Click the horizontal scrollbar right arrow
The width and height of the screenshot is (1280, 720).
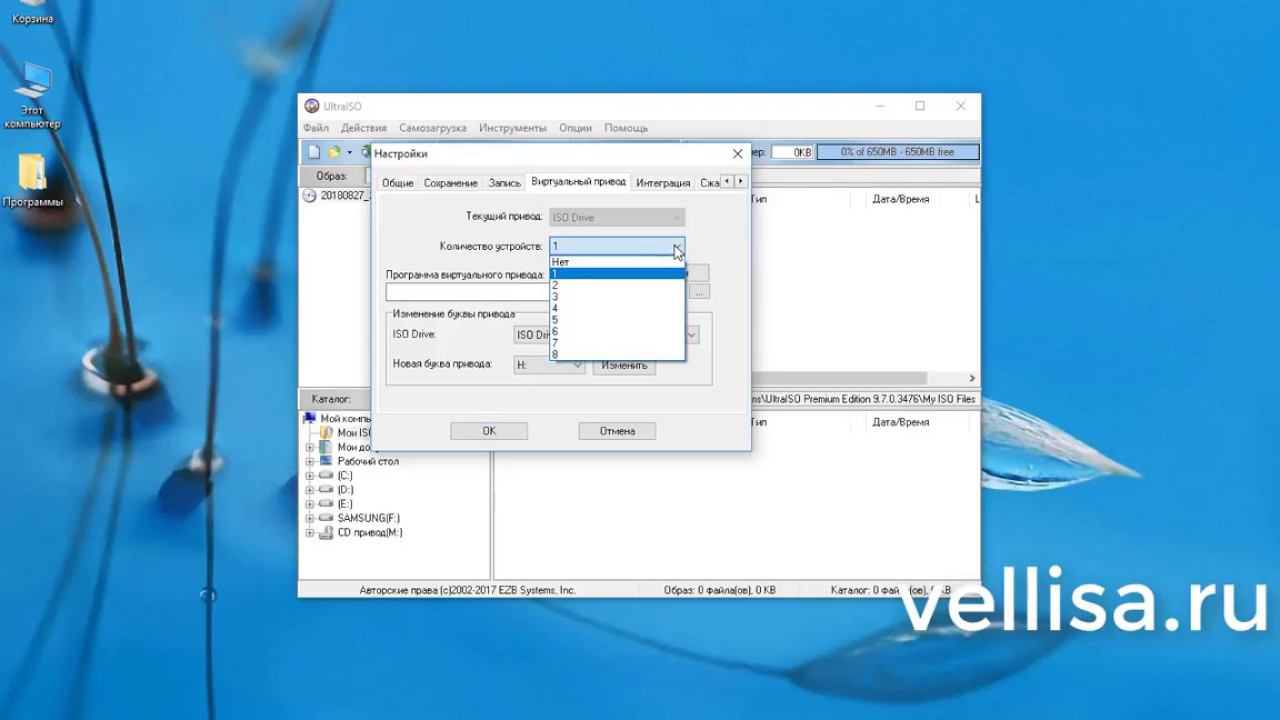(972, 378)
